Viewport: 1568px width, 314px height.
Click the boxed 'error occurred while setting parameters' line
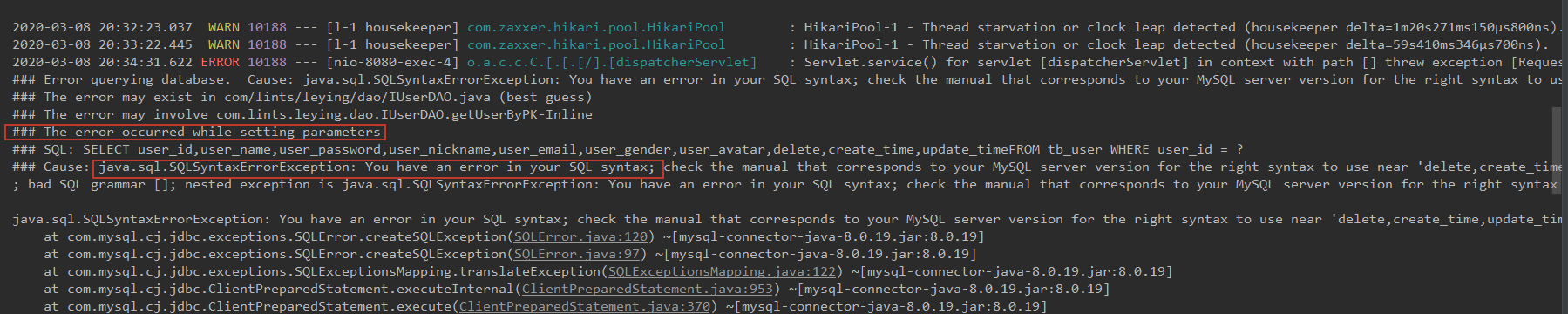(196, 132)
